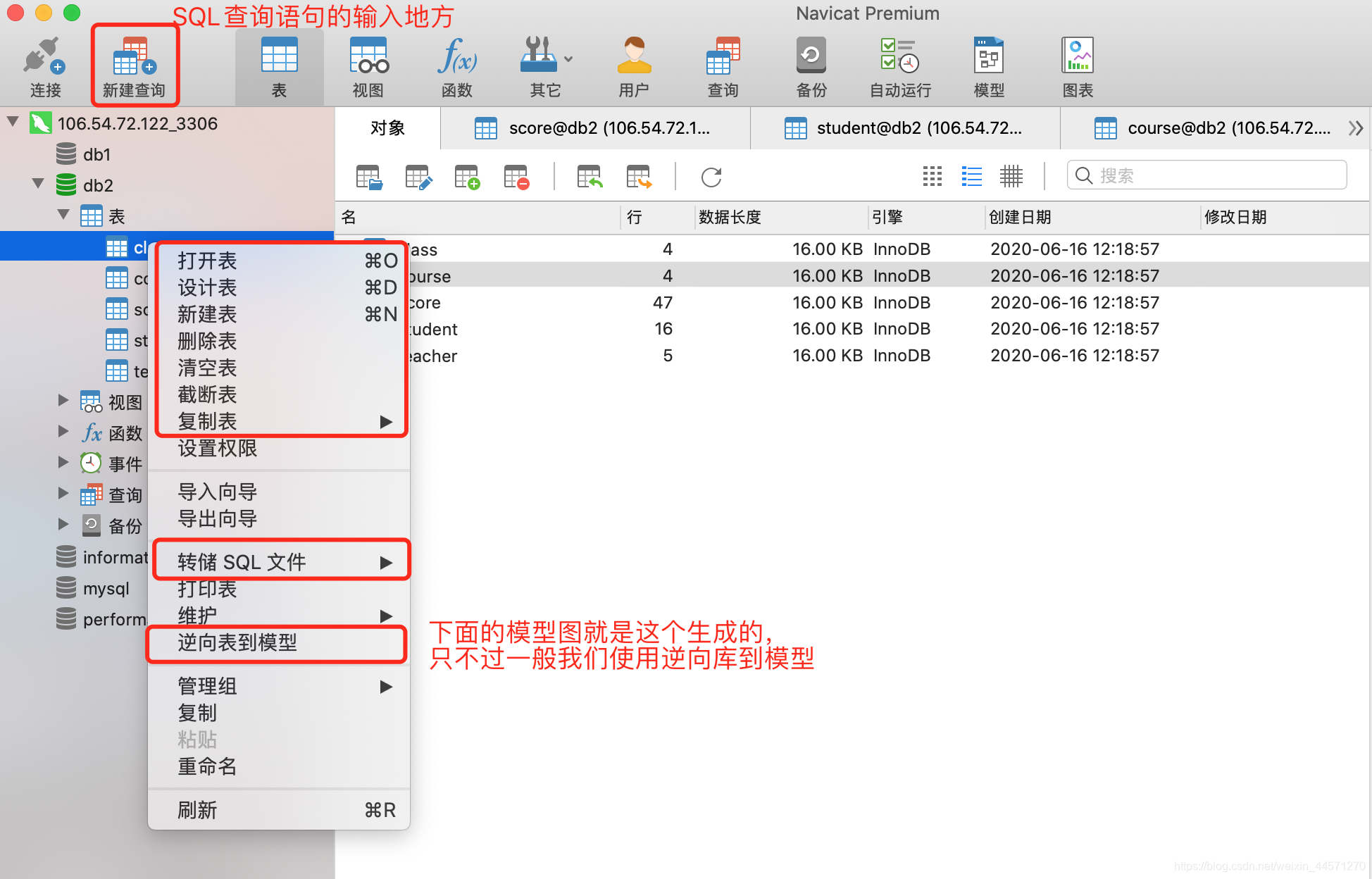Select 逆向表到模型 from the context menu

tap(237, 642)
